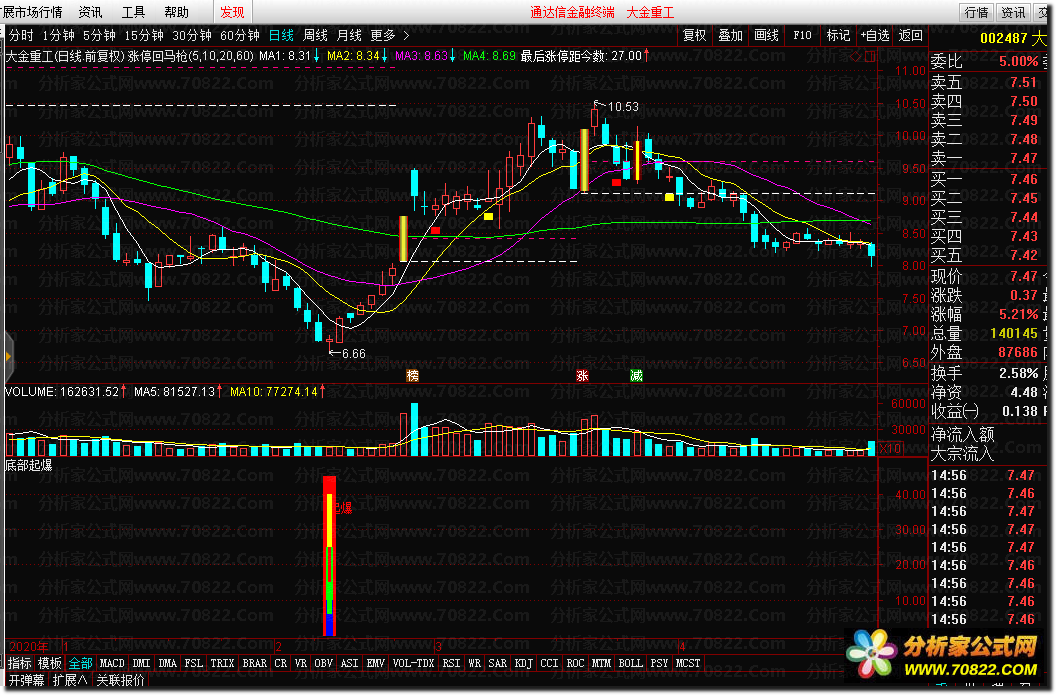Click the 开弹幕 button
This screenshot has width=1057, height=695.
[26, 680]
